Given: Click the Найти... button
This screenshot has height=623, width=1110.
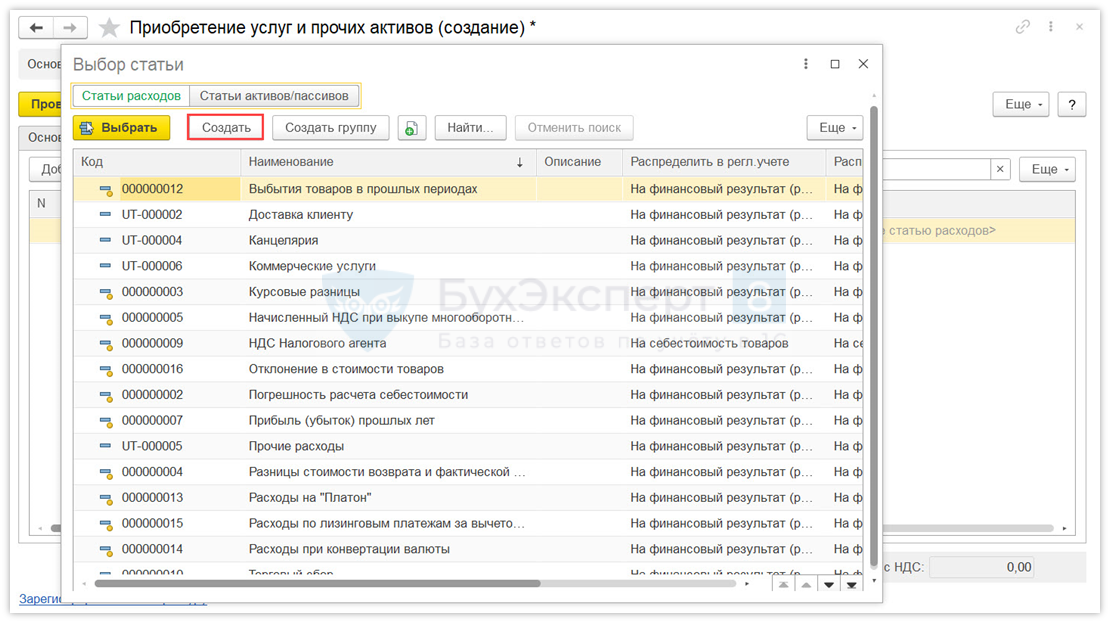Looking at the screenshot, I should [470, 128].
